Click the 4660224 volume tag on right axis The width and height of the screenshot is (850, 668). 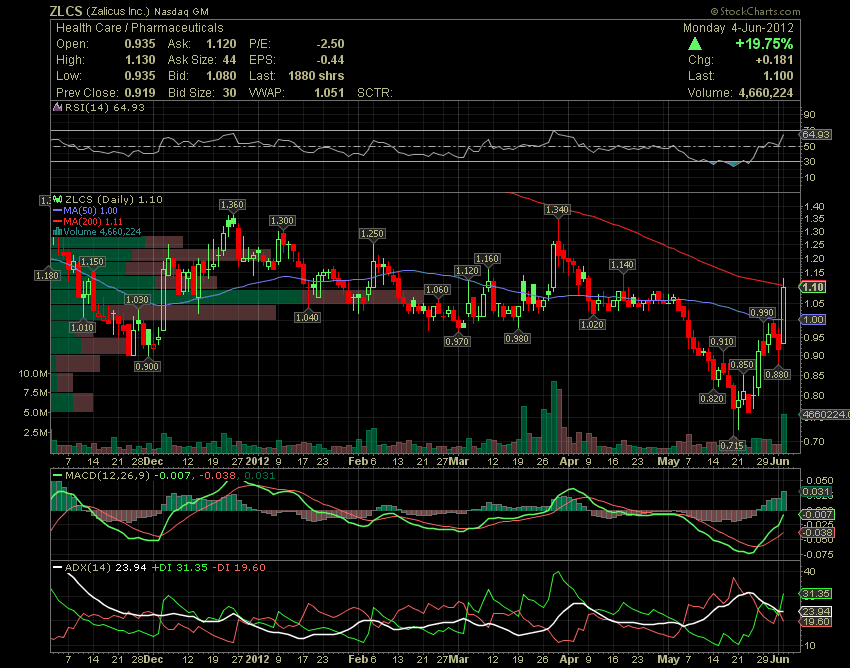click(825, 414)
